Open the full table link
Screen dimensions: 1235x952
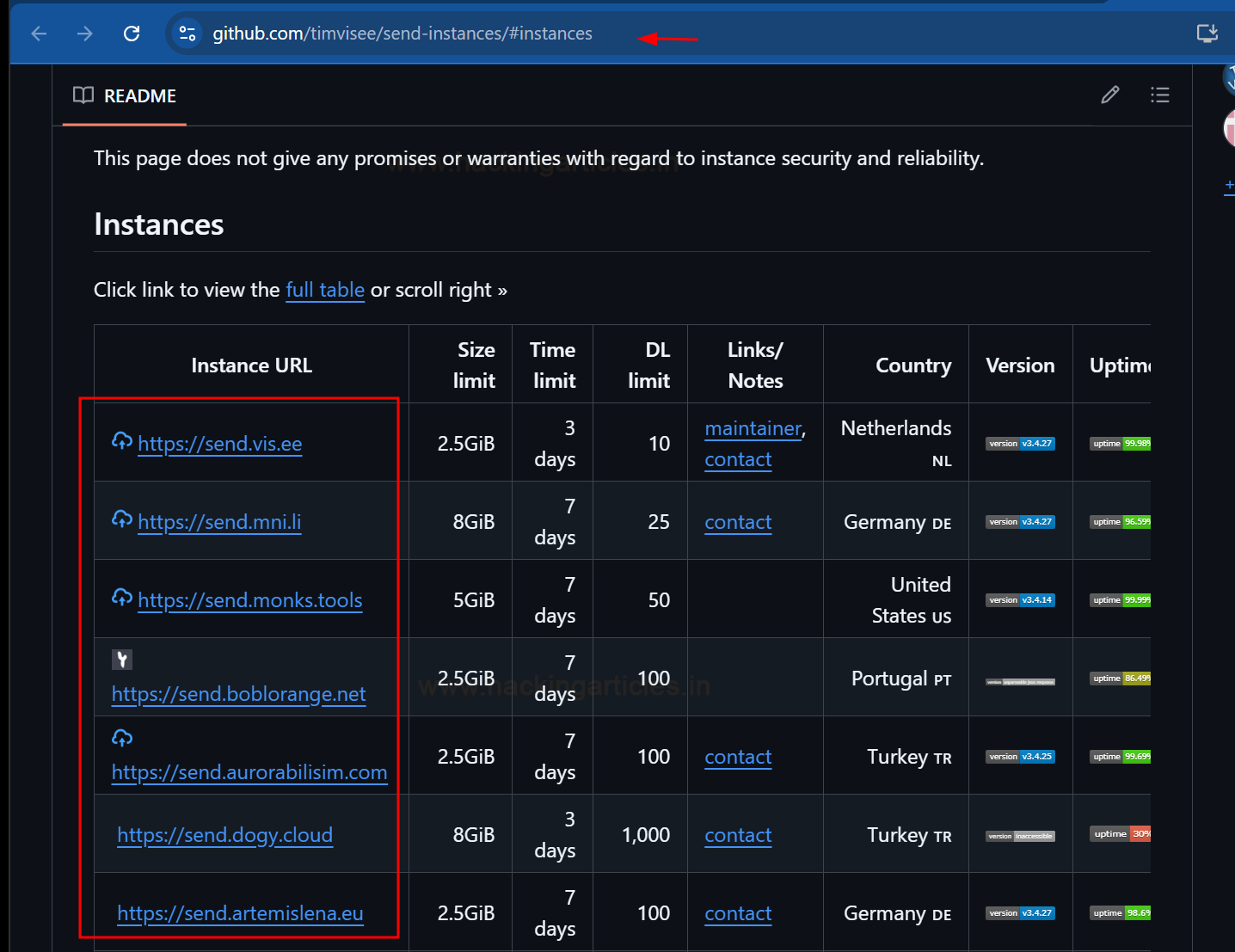coord(325,290)
